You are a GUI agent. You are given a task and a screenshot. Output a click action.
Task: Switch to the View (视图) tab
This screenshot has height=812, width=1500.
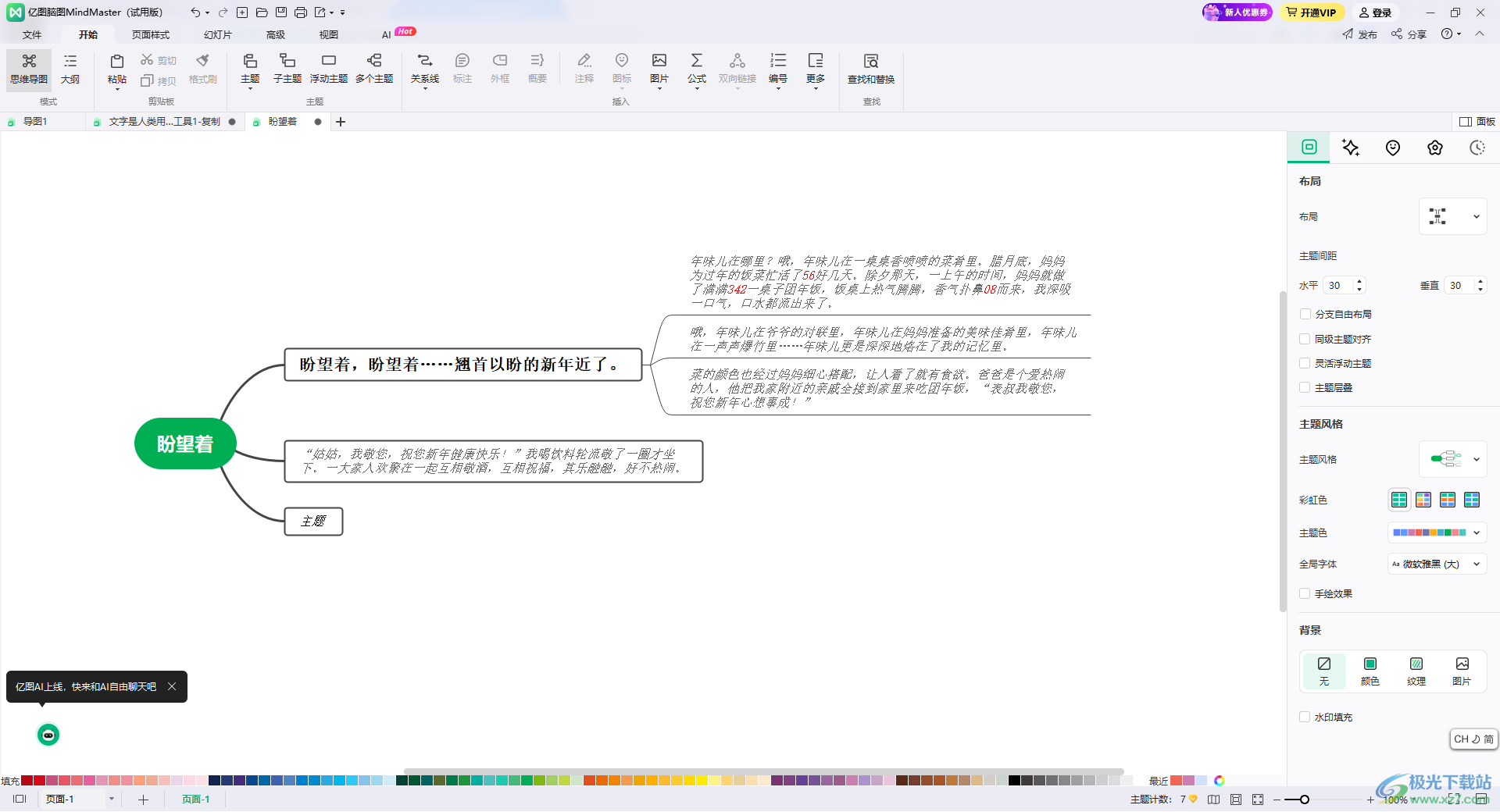pyautogui.click(x=329, y=34)
